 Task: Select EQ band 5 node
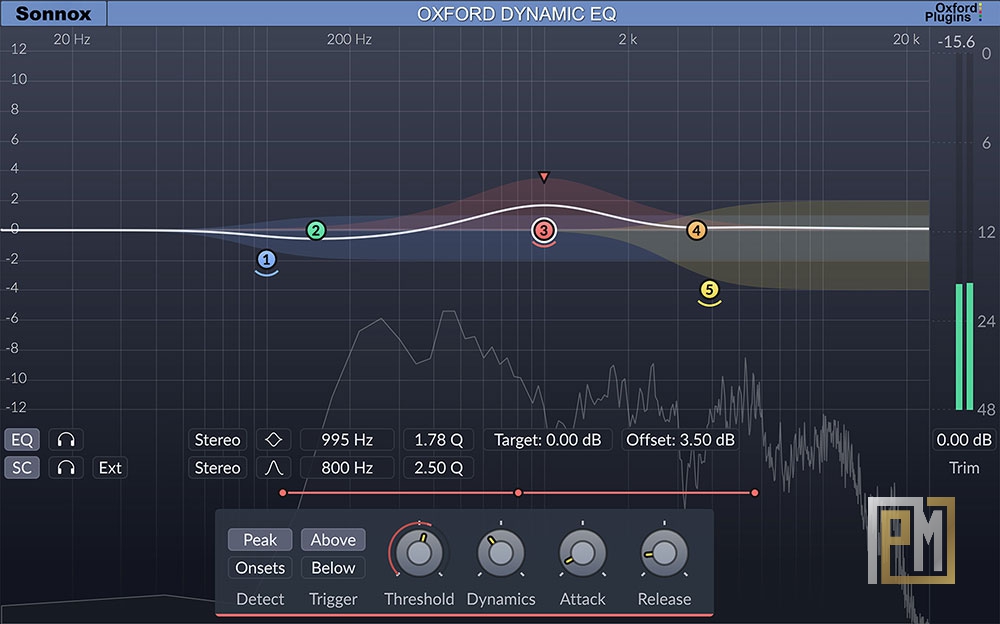(x=709, y=290)
